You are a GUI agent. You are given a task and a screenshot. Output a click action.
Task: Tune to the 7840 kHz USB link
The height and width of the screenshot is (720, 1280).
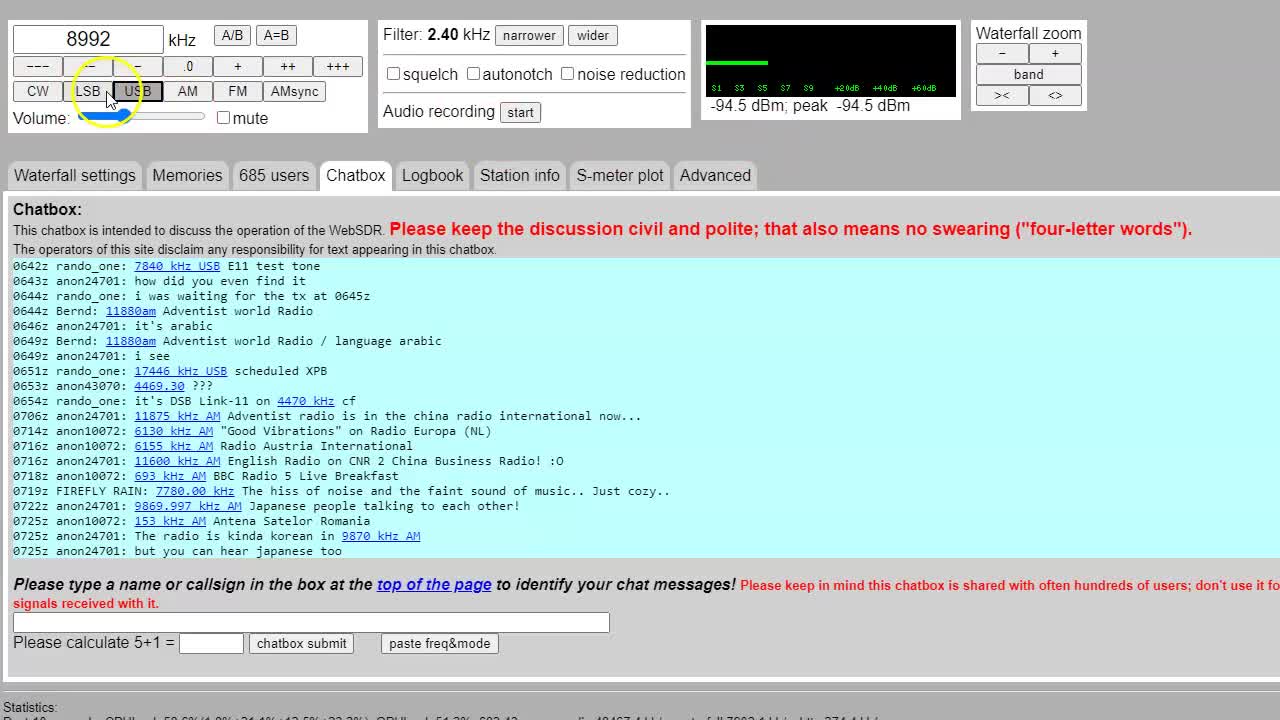177,266
